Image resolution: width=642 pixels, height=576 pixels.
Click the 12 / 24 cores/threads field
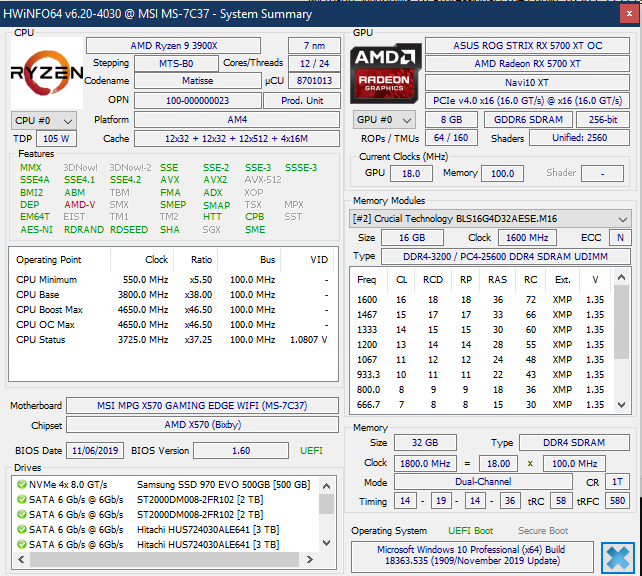pyautogui.click(x=314, y=63)
